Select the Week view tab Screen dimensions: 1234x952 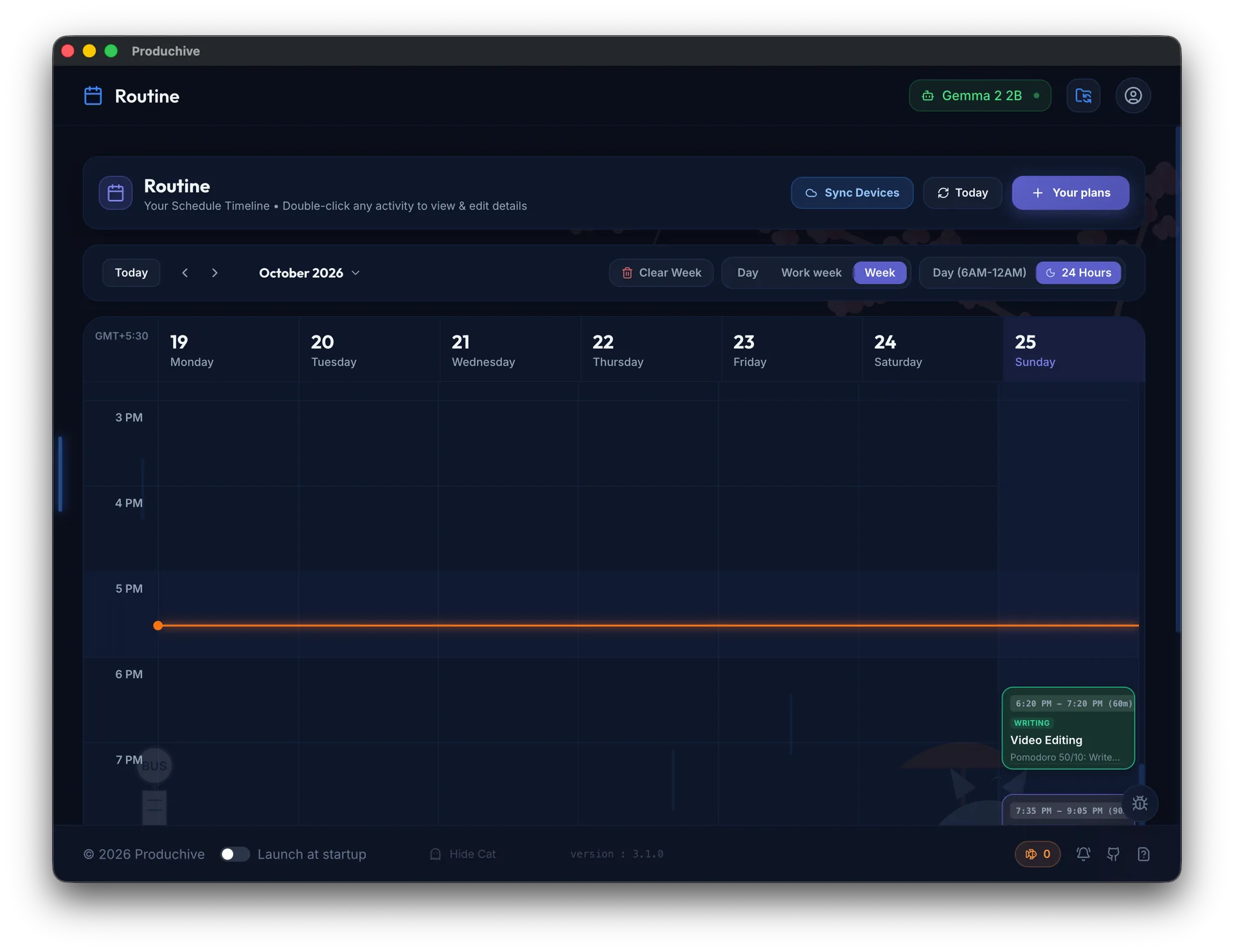[879, 273]
